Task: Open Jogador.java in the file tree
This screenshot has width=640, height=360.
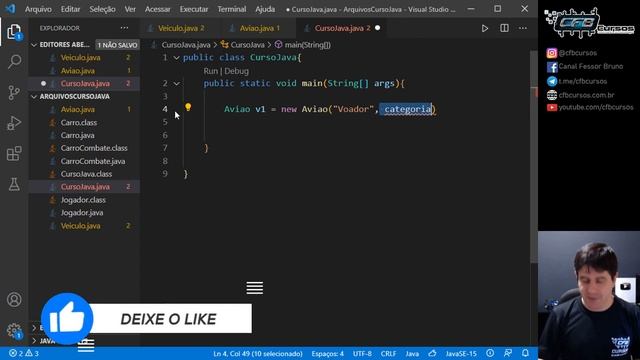Action: [82, 213]
